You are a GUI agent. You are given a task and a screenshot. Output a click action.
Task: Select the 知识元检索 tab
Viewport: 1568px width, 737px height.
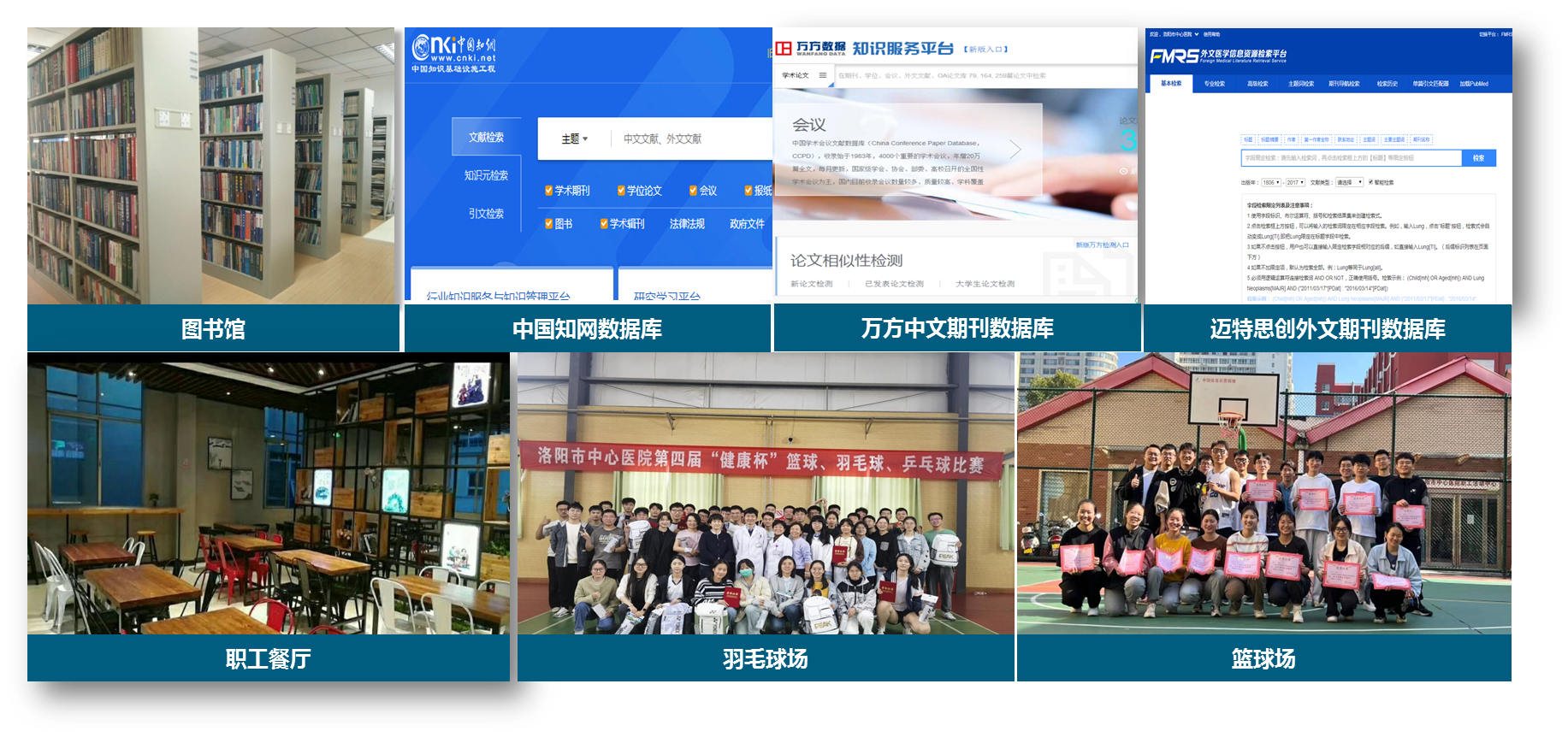tap(486, 175)
